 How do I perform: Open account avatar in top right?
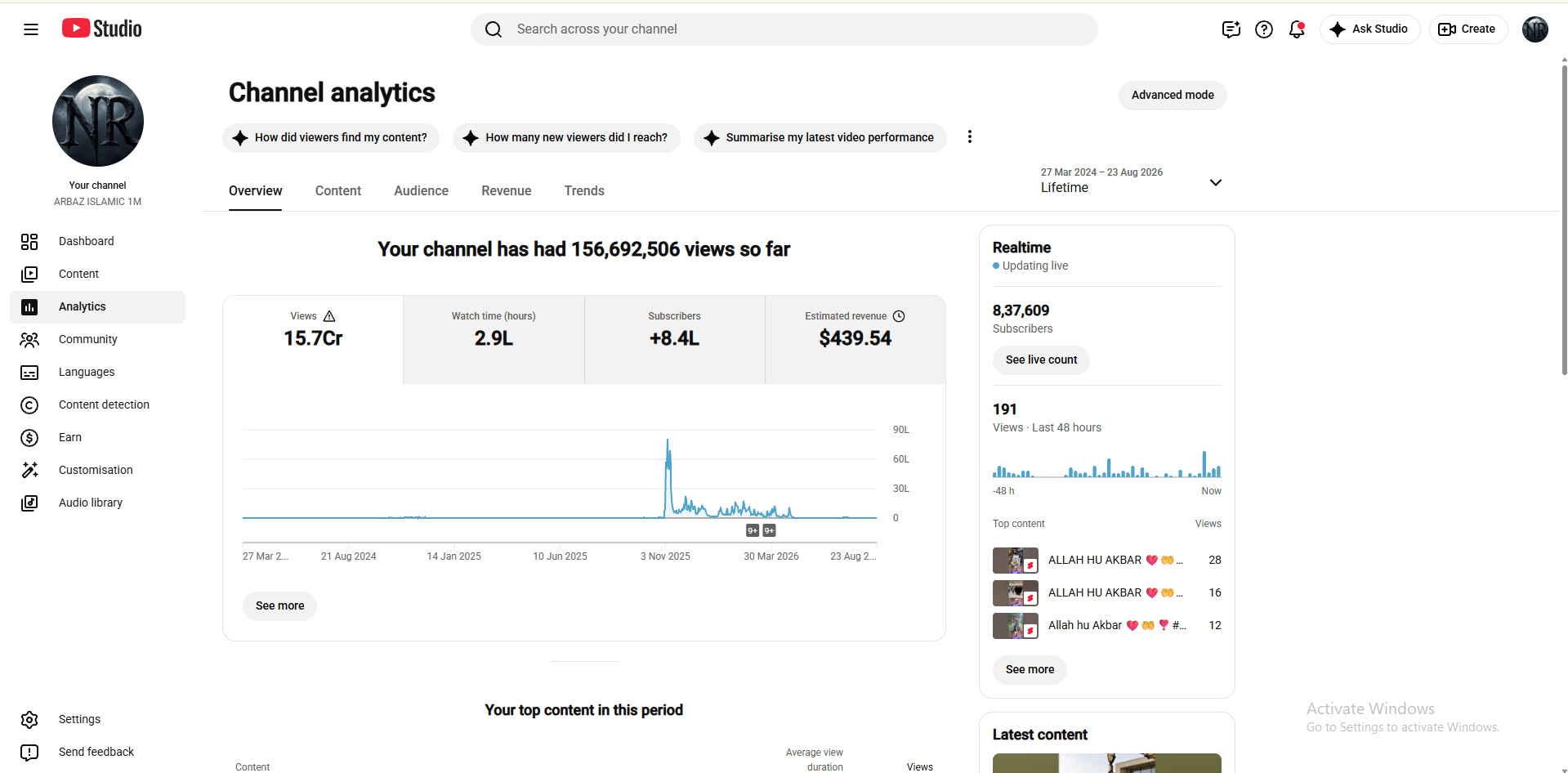point(1535,29)
